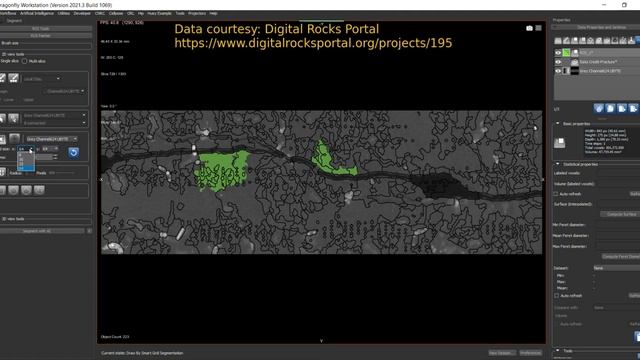Viewport: 640px width, 360px height.
Task: Click the camera snapshot icon in the viewport
Action: (529, 28)
